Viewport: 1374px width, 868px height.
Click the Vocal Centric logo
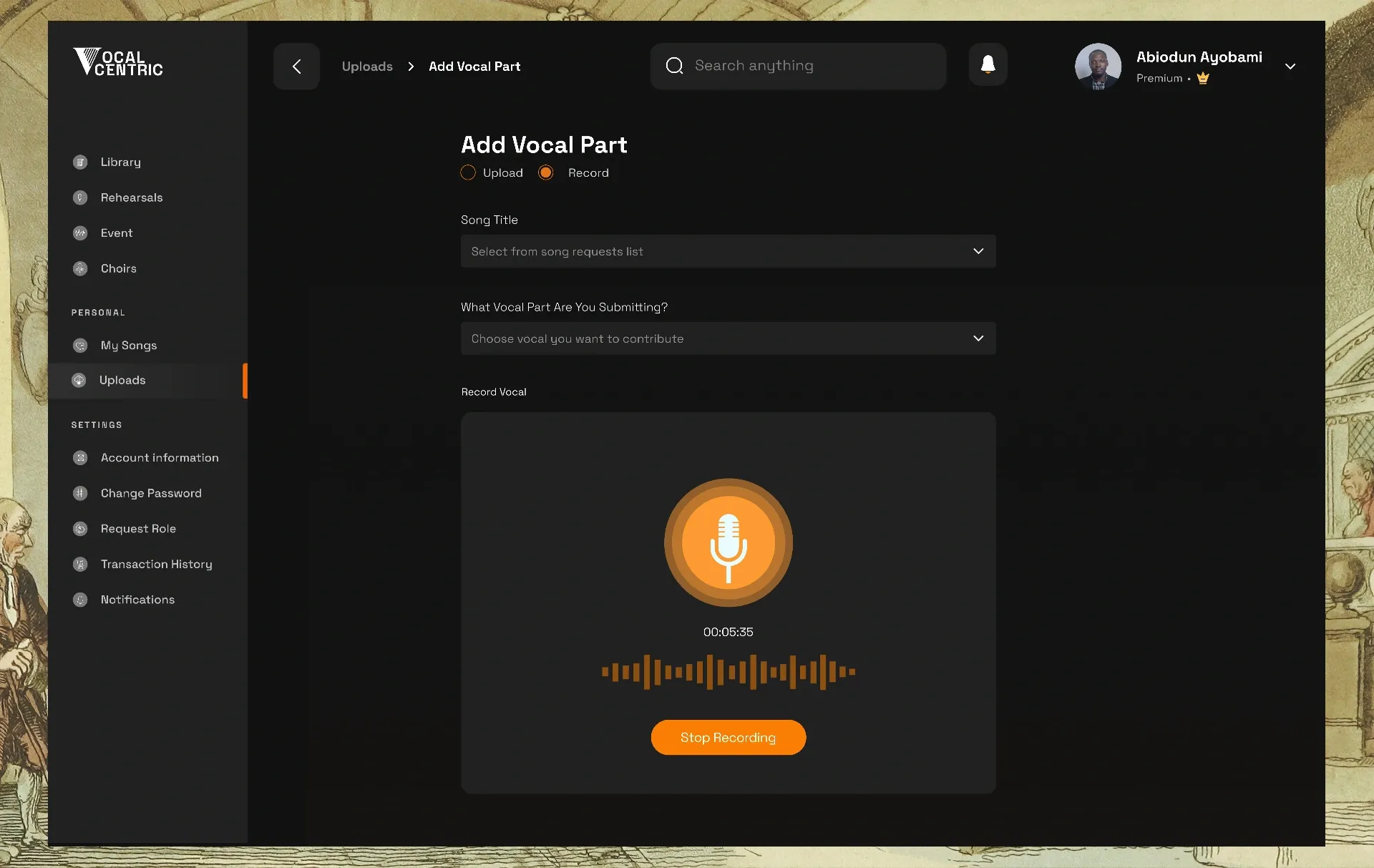coord(118,62)
